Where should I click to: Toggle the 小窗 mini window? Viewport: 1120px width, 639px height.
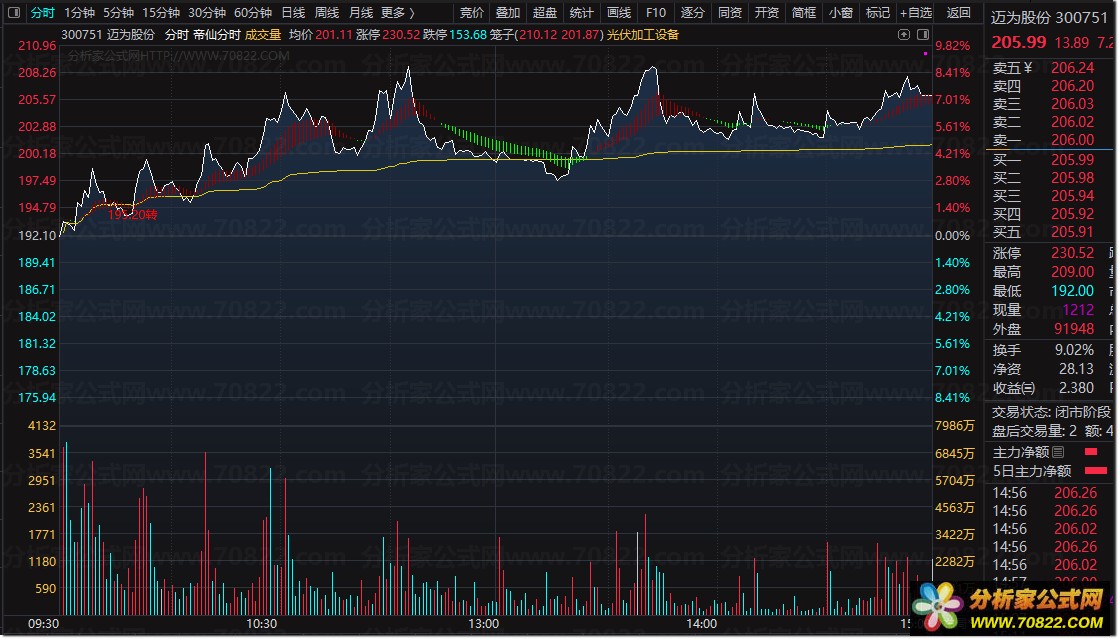(x=841, y=13)
